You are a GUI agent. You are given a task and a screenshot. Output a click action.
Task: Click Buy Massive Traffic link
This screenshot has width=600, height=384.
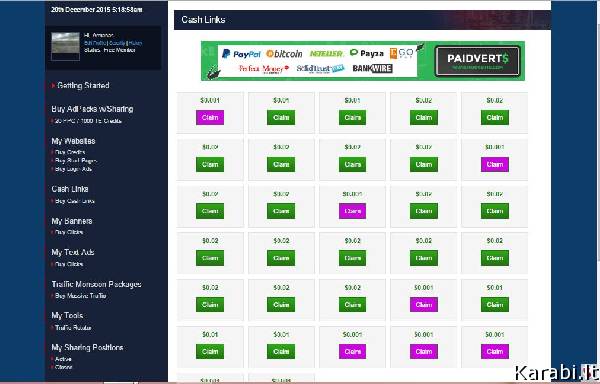point(80,296)
